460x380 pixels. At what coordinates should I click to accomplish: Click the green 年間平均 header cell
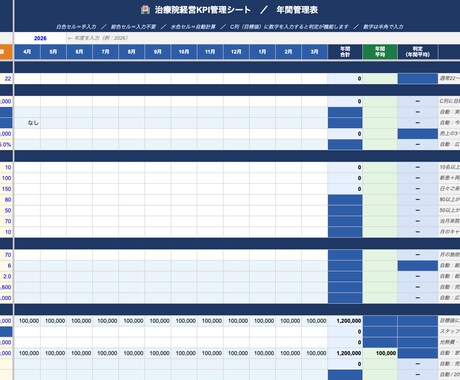tap(380, 52)
